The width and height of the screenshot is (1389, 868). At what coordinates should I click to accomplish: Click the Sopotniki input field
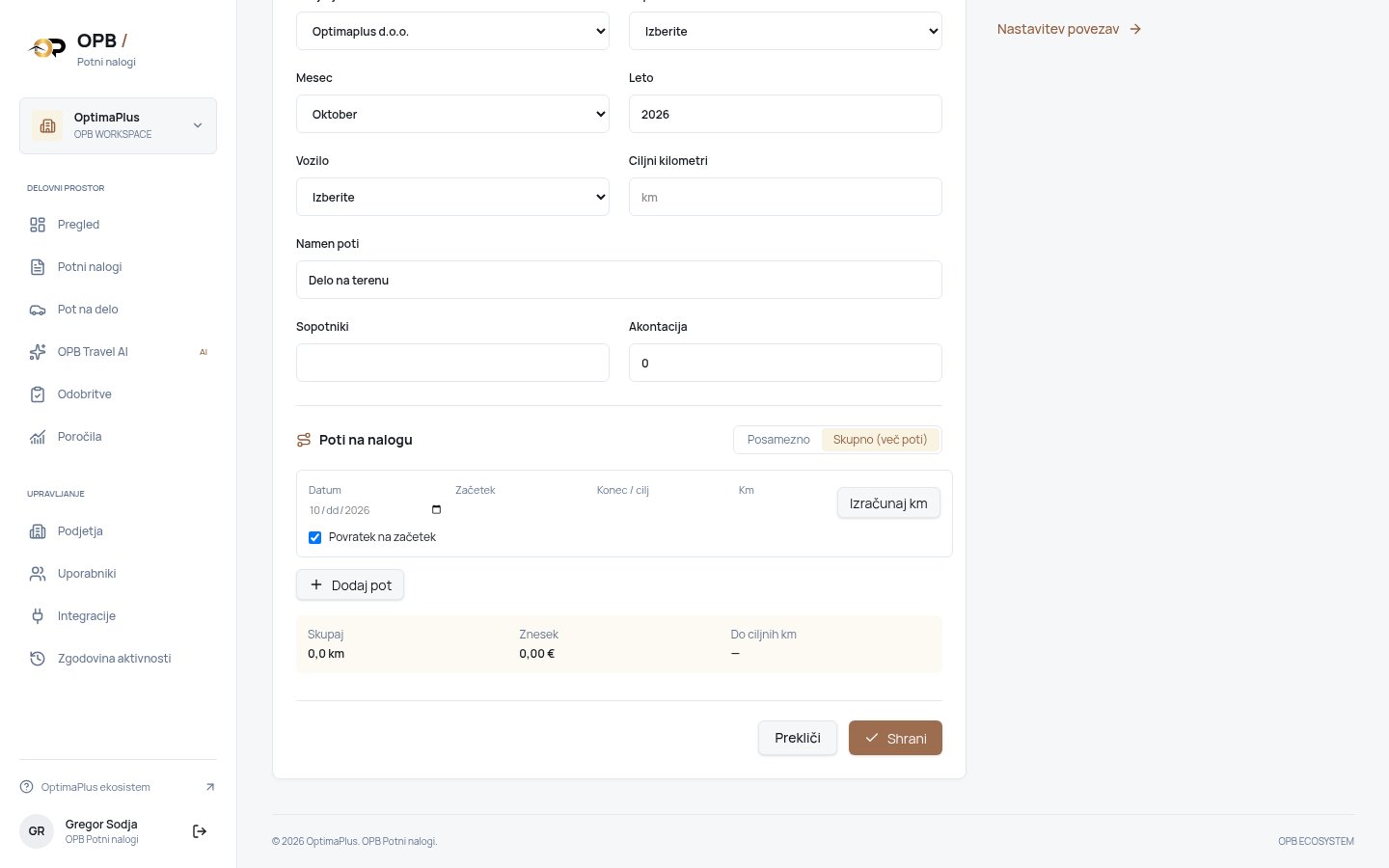[x=452, y=363]
